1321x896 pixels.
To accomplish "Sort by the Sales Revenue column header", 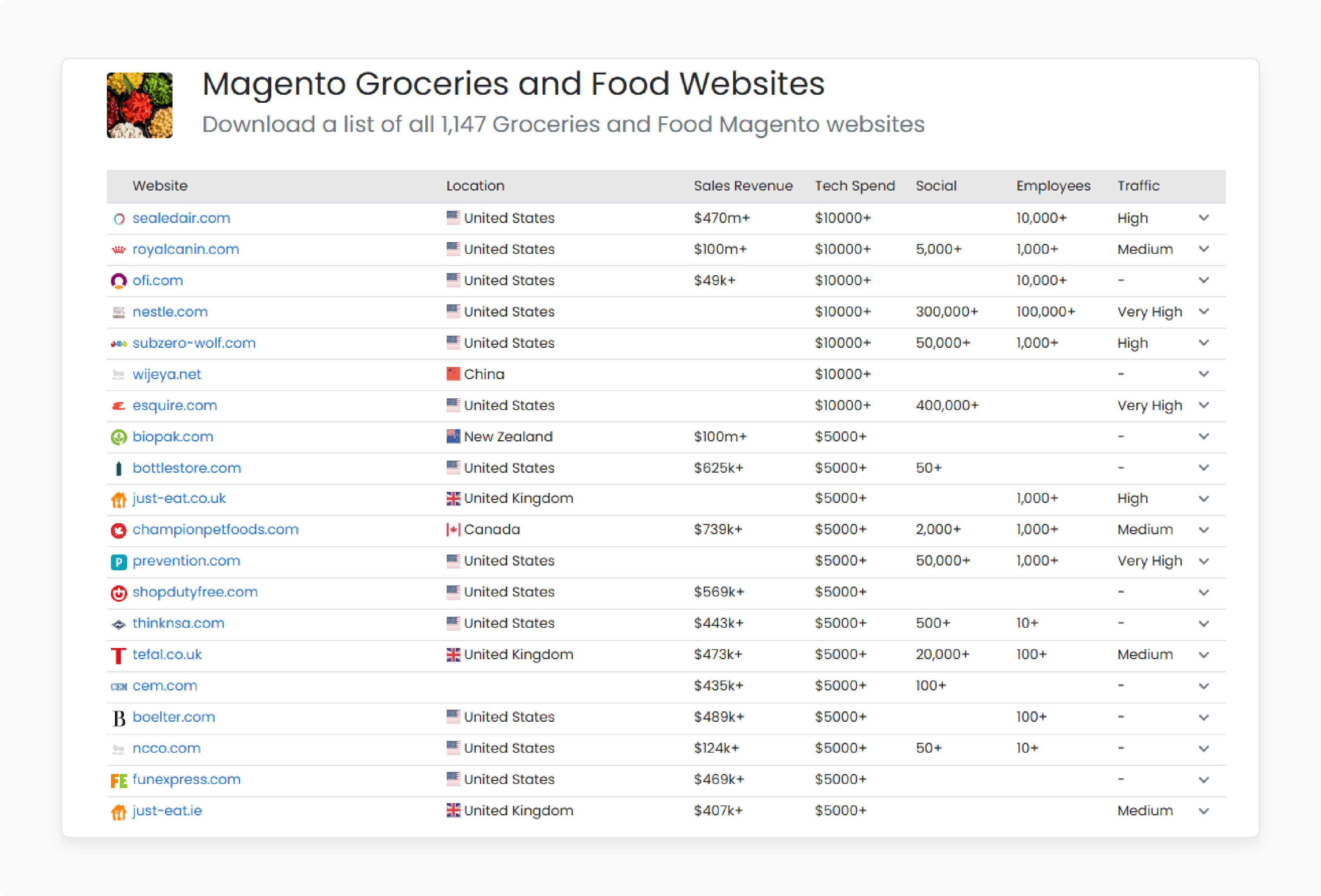I will pos(743,186).
